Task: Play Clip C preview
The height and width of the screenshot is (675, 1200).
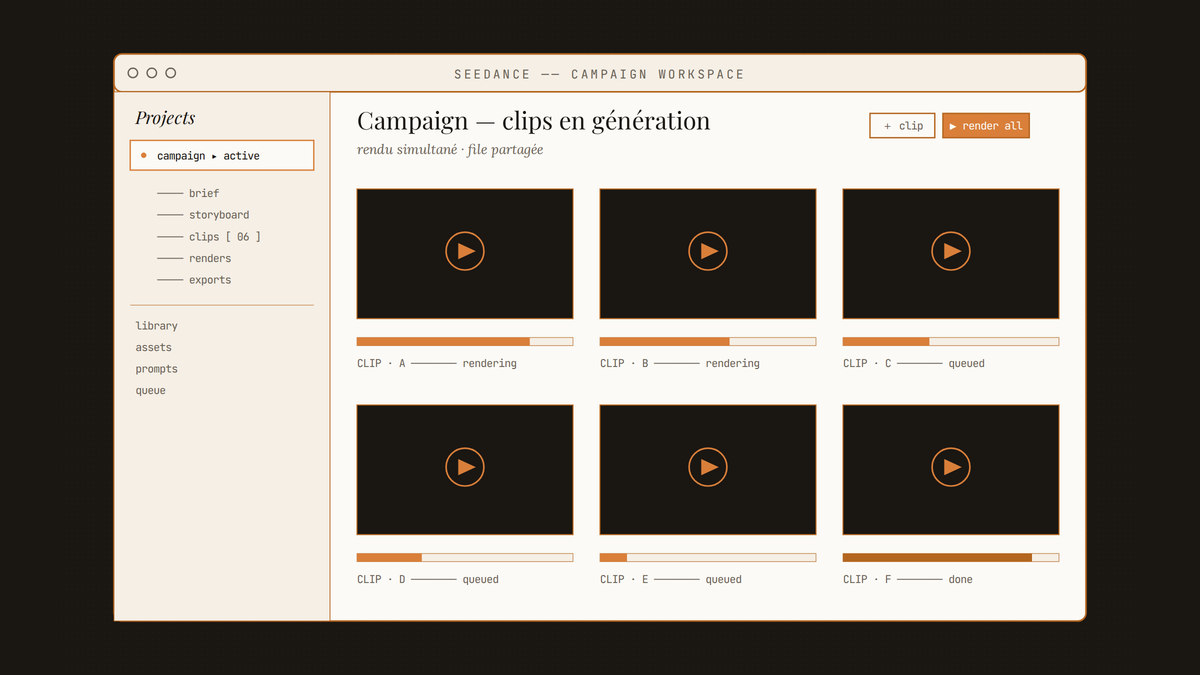Action: click(951, 251)
